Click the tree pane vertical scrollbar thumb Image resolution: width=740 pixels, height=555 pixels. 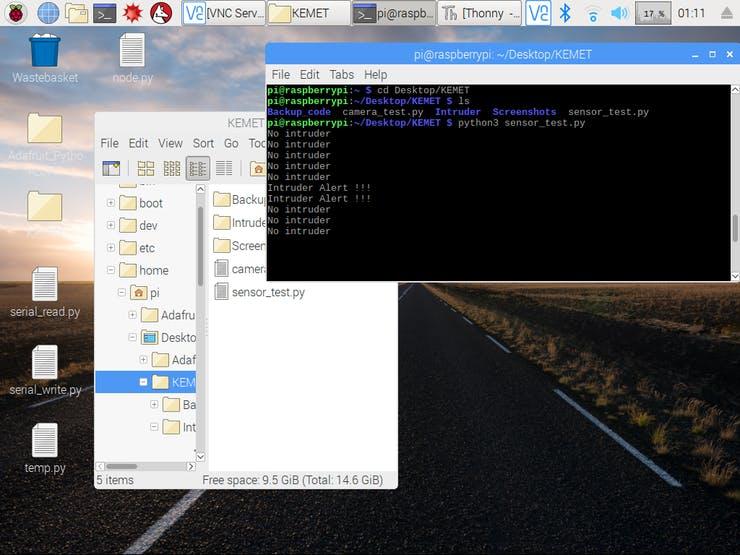tap(201, 245)
